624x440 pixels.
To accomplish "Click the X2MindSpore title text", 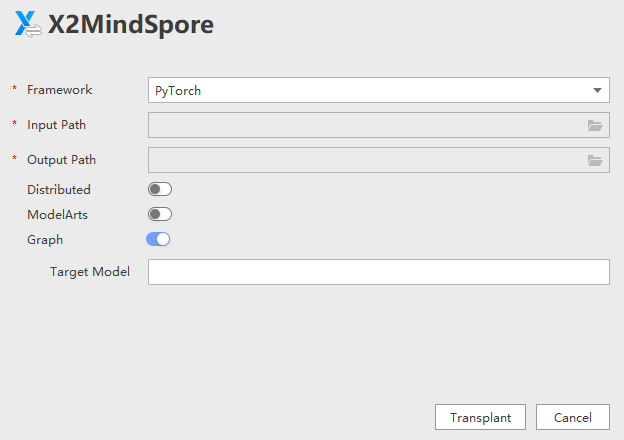I will (x=131, y=25).
